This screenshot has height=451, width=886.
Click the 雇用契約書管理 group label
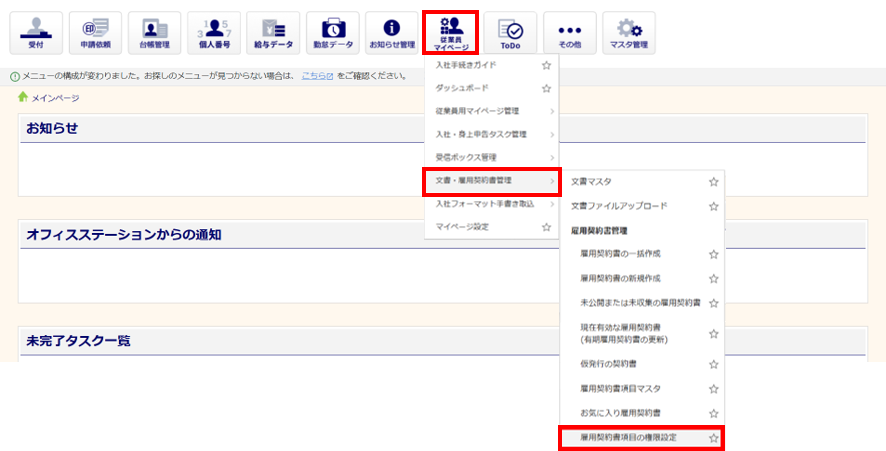599,231
